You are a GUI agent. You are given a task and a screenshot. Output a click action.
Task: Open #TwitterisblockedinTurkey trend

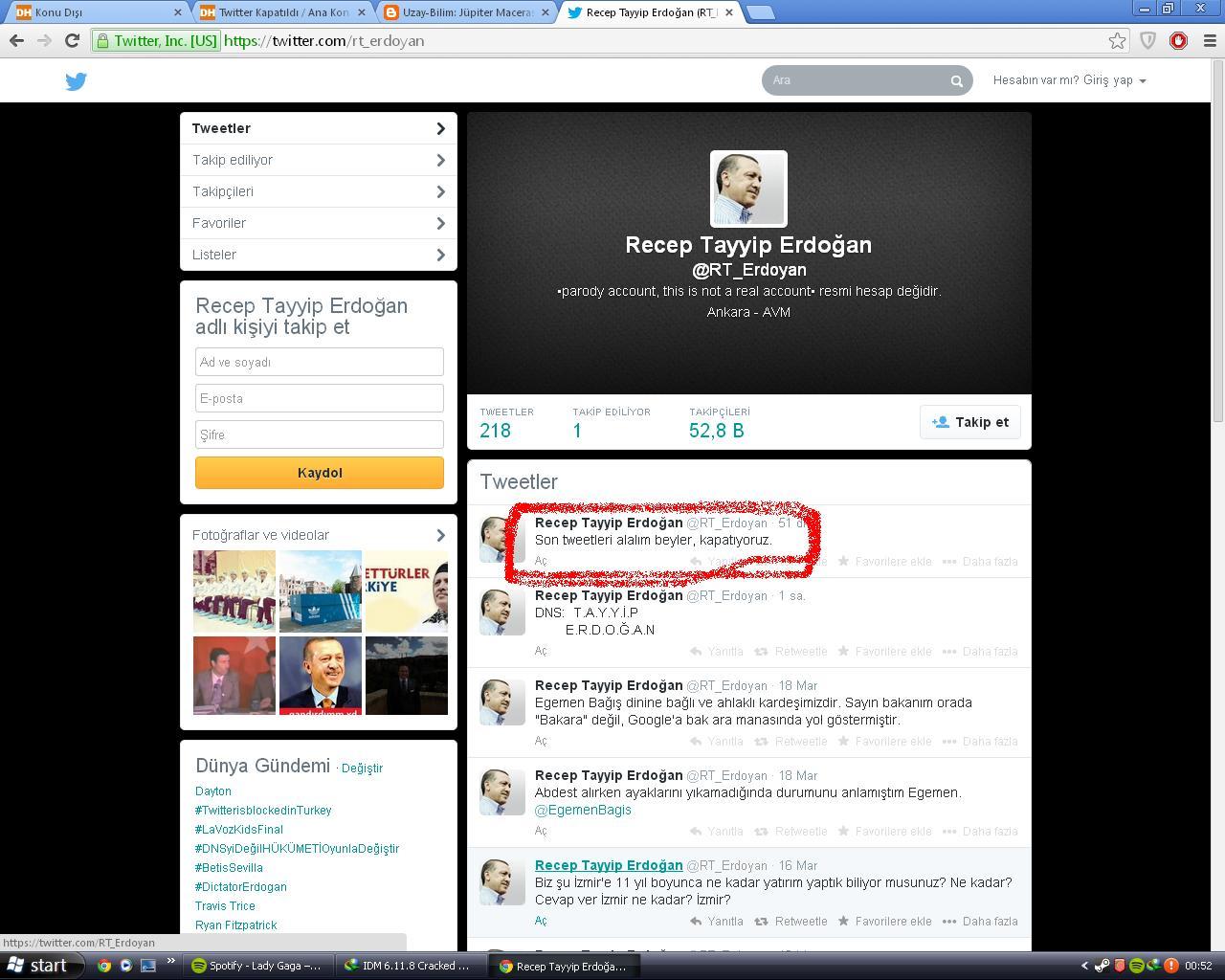click(x=263, y=811)
